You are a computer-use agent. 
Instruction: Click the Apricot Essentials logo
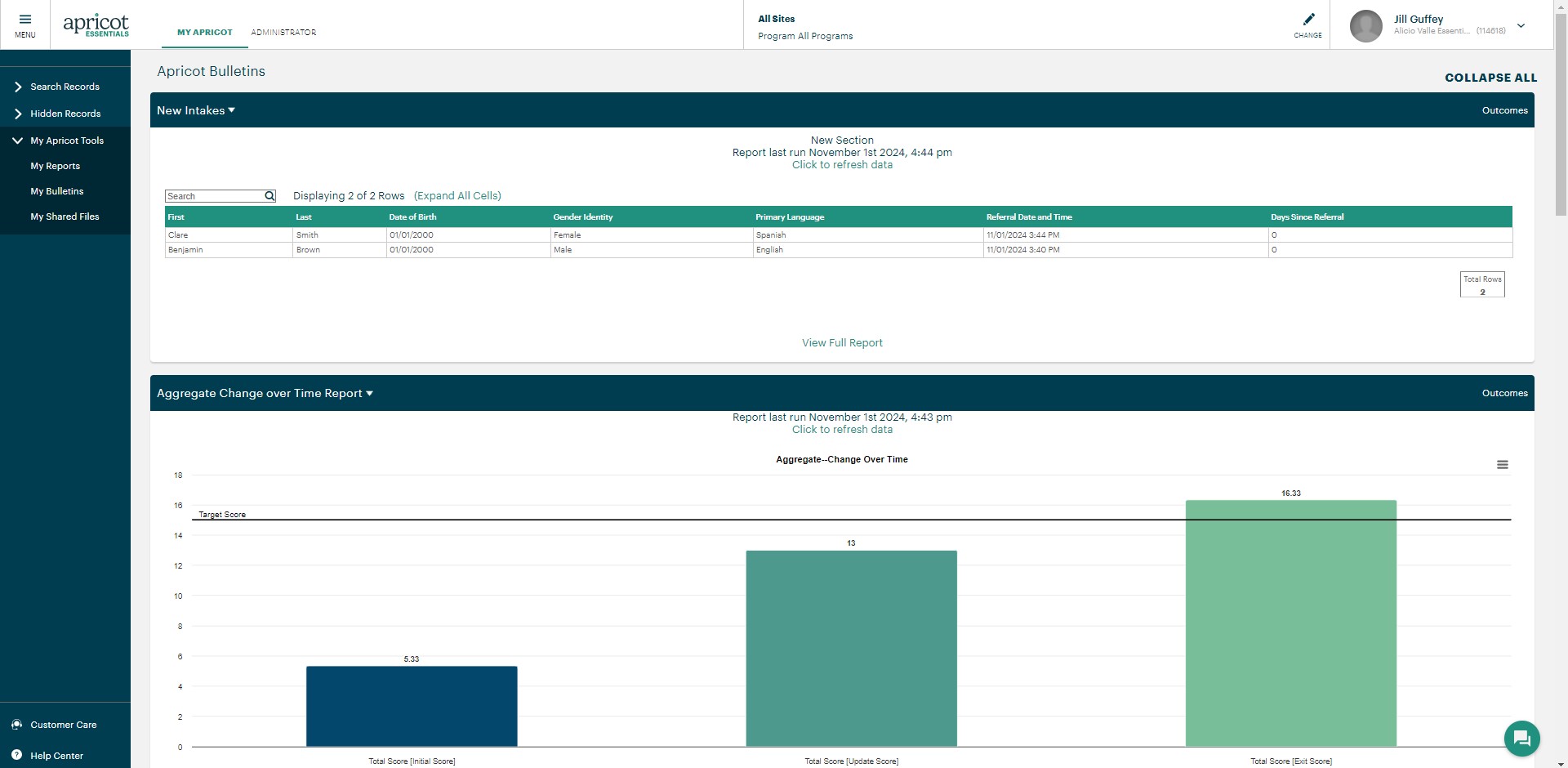(96, 25)
